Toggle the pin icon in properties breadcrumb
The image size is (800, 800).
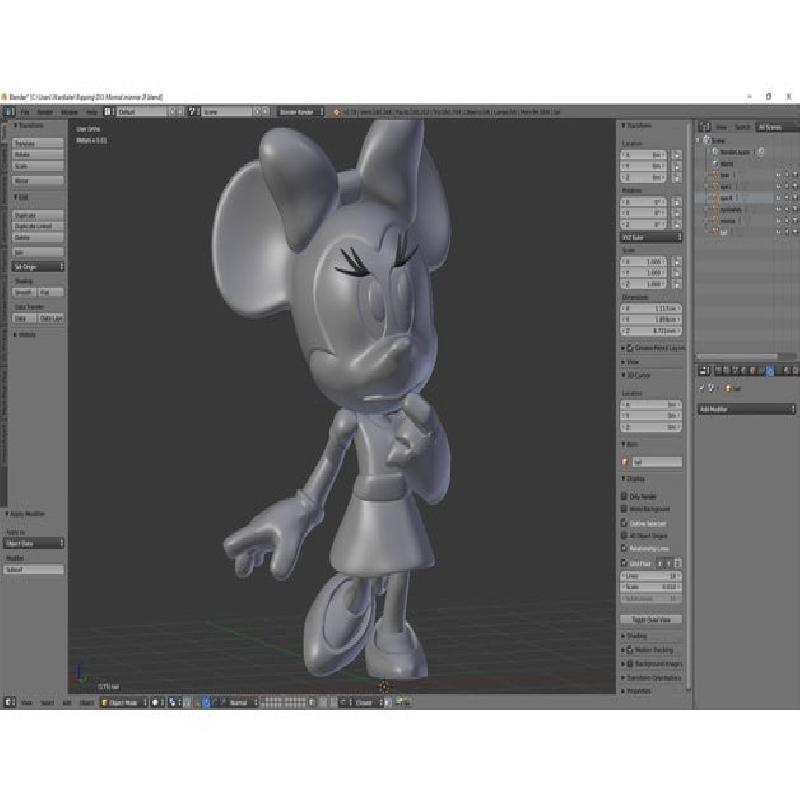point(703,389)
